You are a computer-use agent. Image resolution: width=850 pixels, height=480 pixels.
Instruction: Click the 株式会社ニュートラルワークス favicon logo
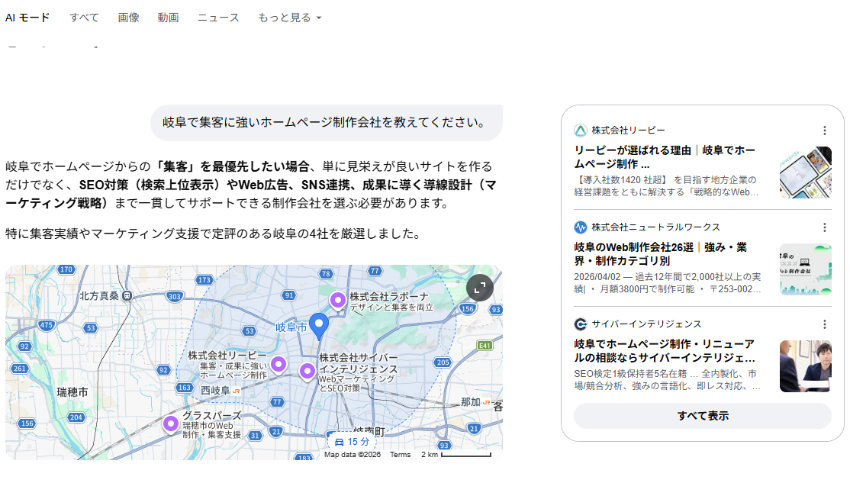coord(581,227)
